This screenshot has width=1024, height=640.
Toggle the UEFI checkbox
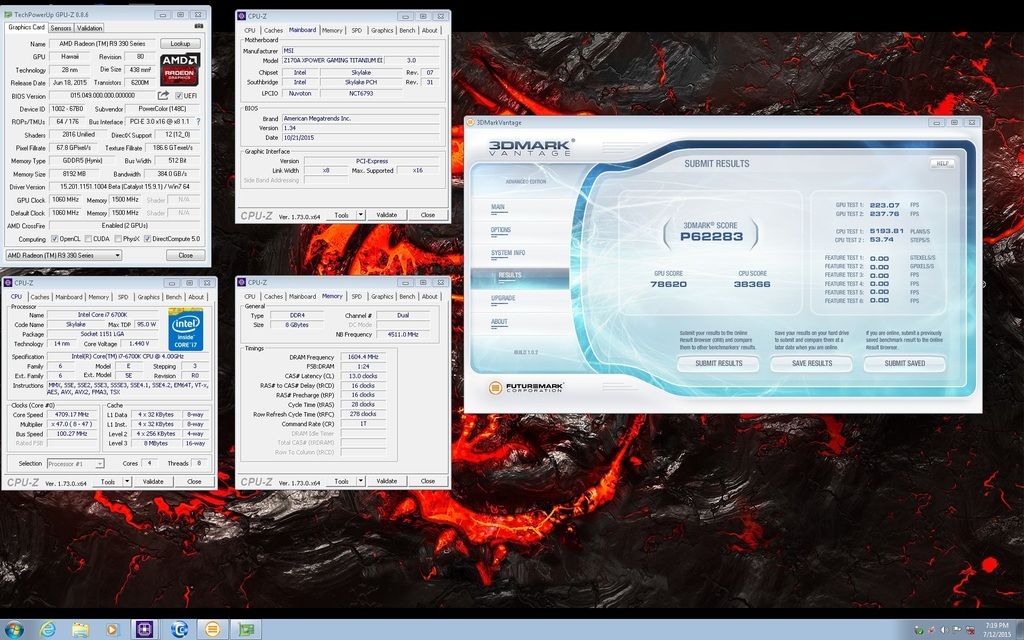coord(179,95)
